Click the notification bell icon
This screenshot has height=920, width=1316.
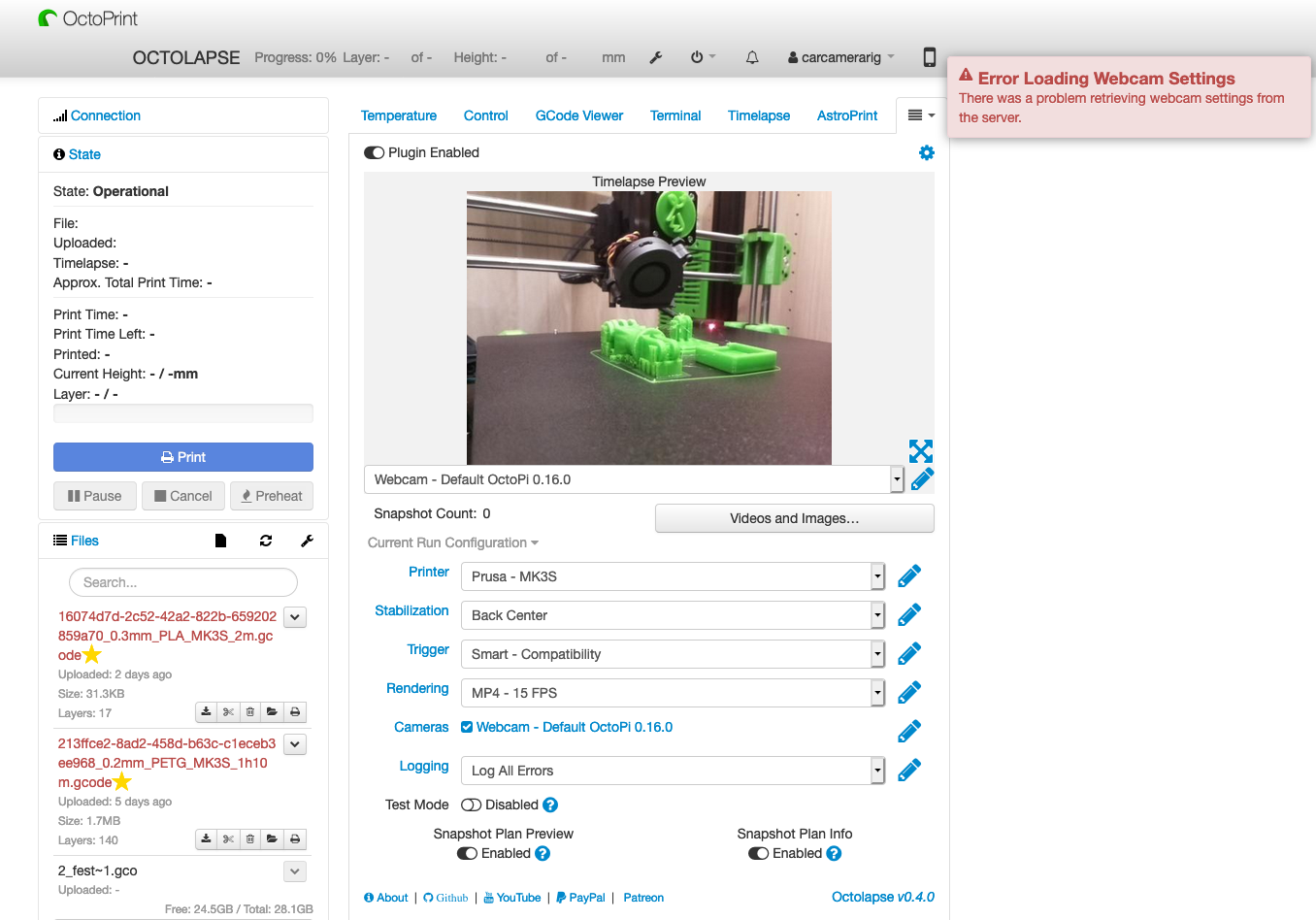752,57
